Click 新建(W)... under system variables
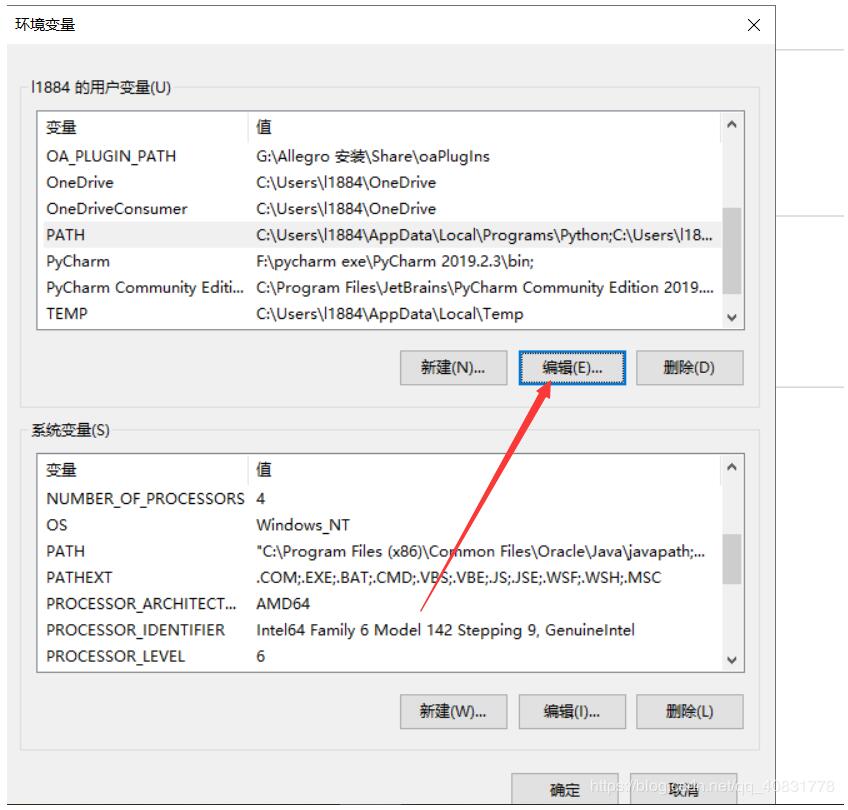The width and height of the screenshot is (848, 810). click(453, 712)
